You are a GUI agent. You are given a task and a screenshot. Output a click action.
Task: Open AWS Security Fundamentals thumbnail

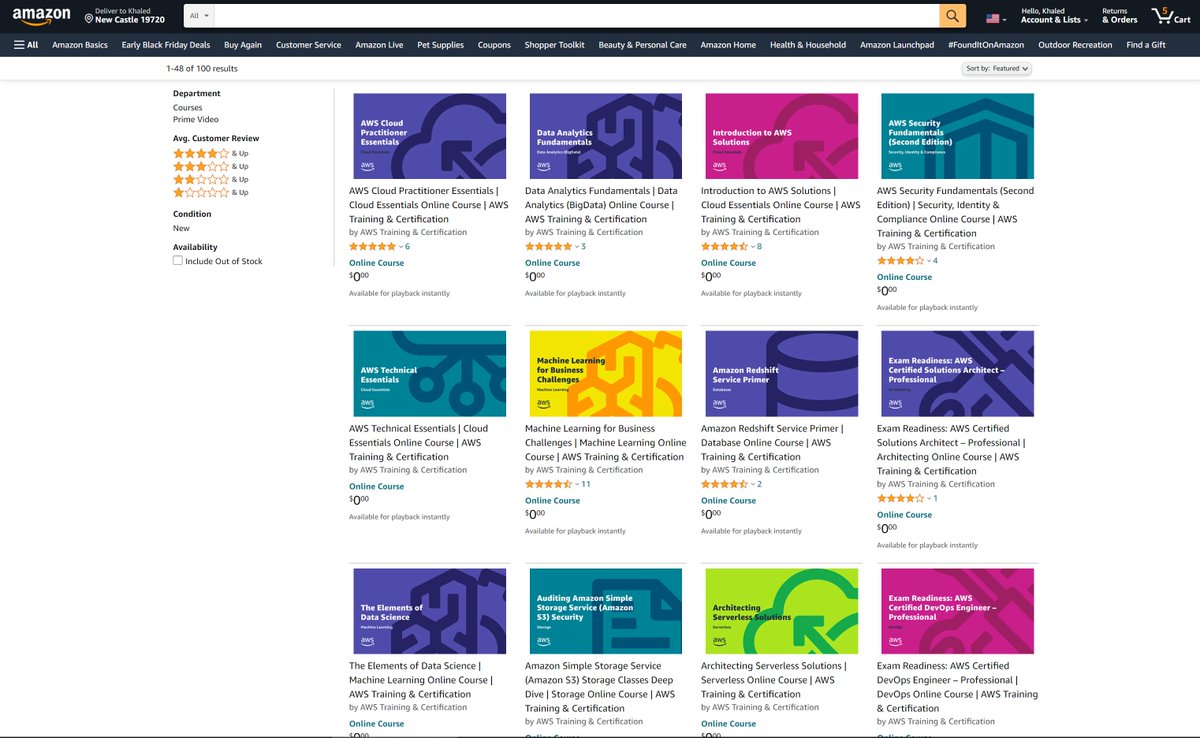coord(958,136)
